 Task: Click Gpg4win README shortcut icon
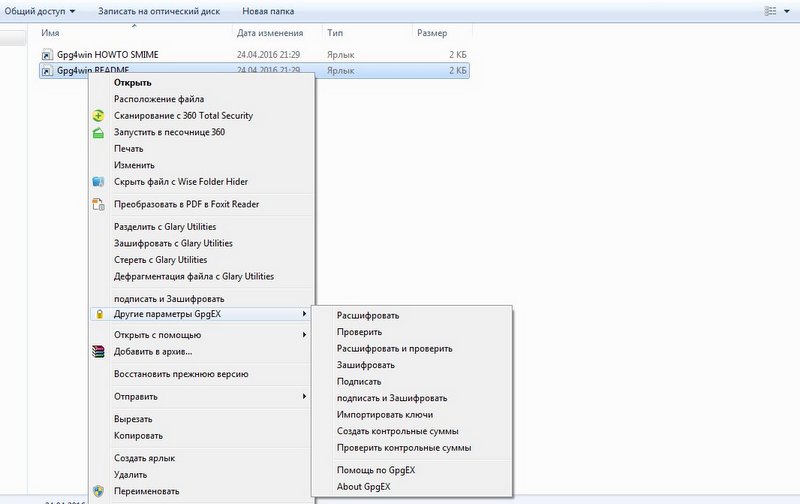click(46, 71)
